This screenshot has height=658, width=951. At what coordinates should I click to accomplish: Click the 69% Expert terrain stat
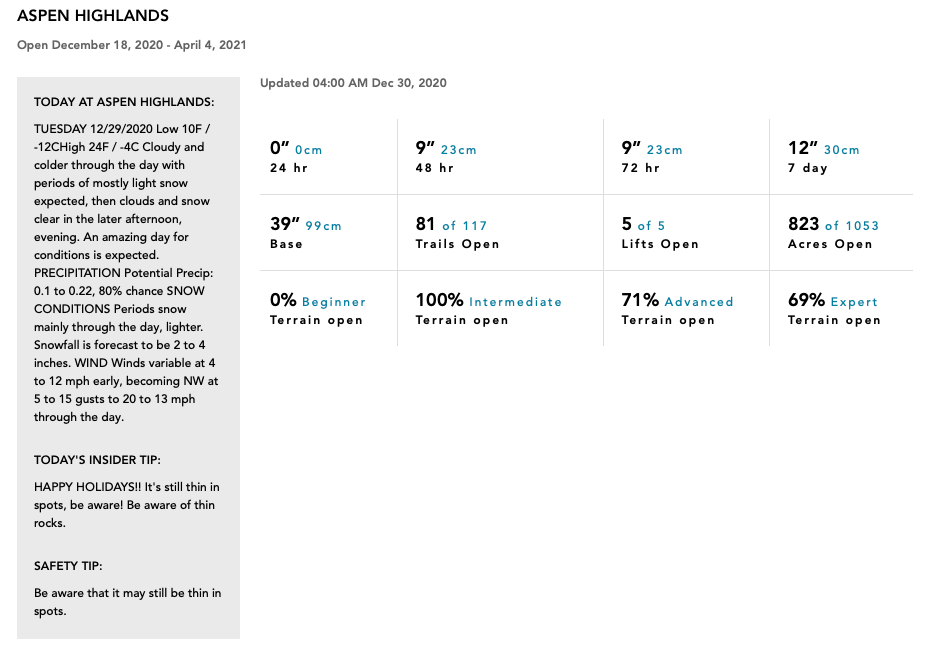pyautogui.click(x=834, y=309)
